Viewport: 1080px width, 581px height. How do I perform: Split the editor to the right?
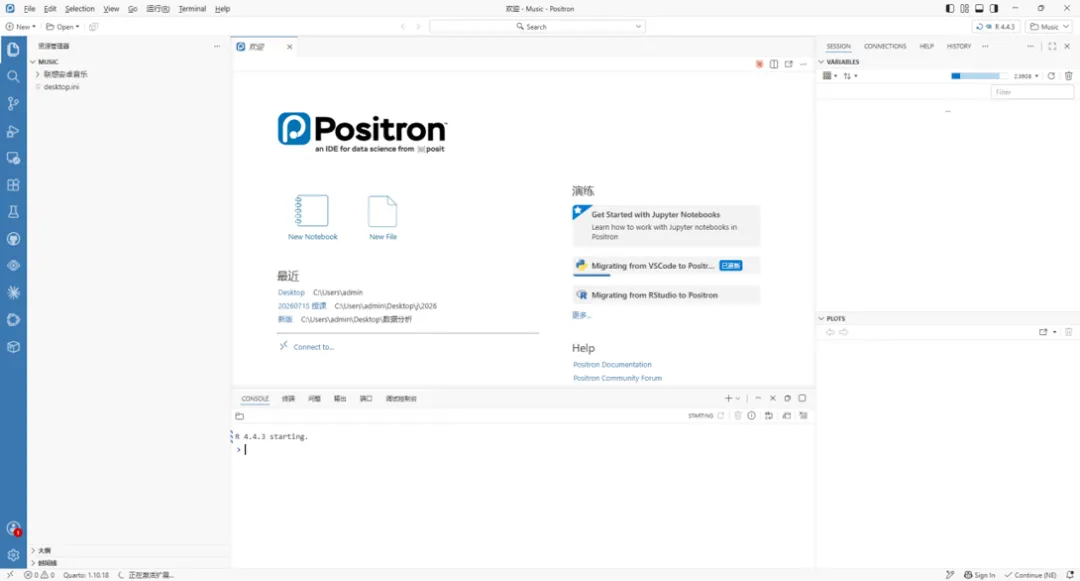pos(774,64)
